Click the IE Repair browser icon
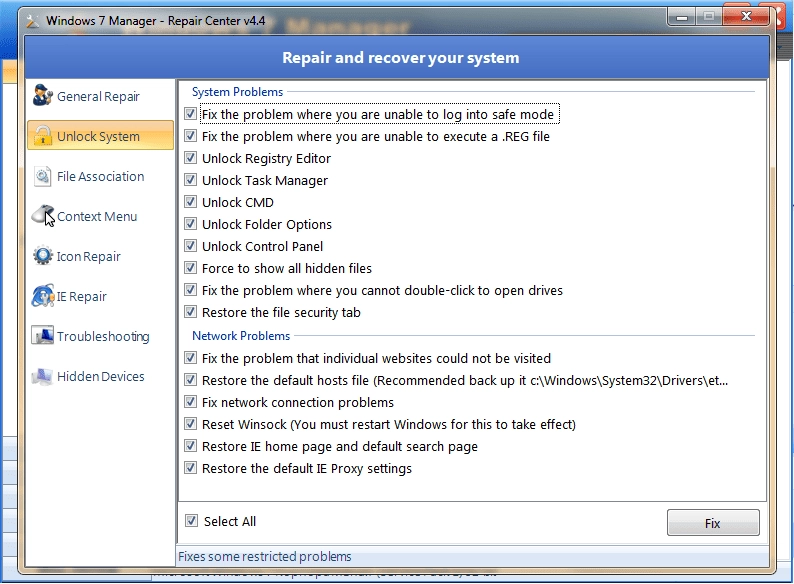The height and width of the screenshot is (584, 794). pyautogui.click(x=43, y=295)
